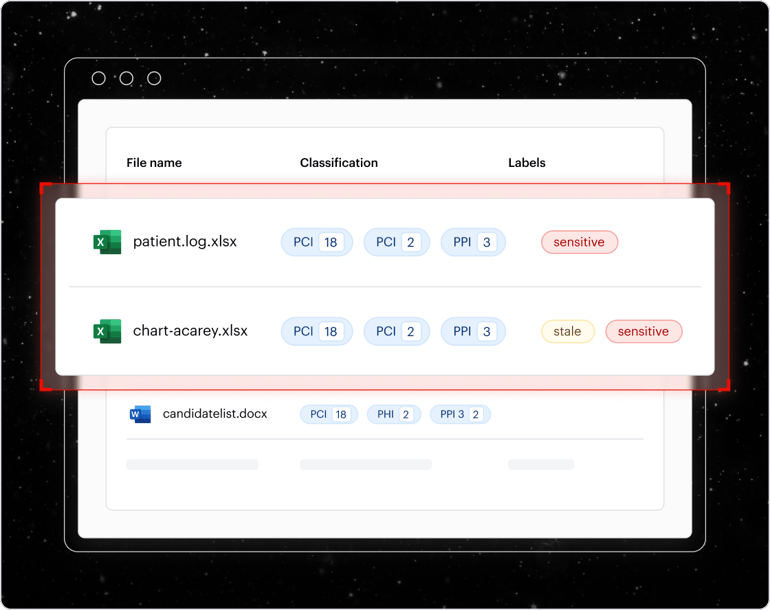
Task: Select the PCI 18 tag on patient.log.xlsx
Action: [317, 242]
